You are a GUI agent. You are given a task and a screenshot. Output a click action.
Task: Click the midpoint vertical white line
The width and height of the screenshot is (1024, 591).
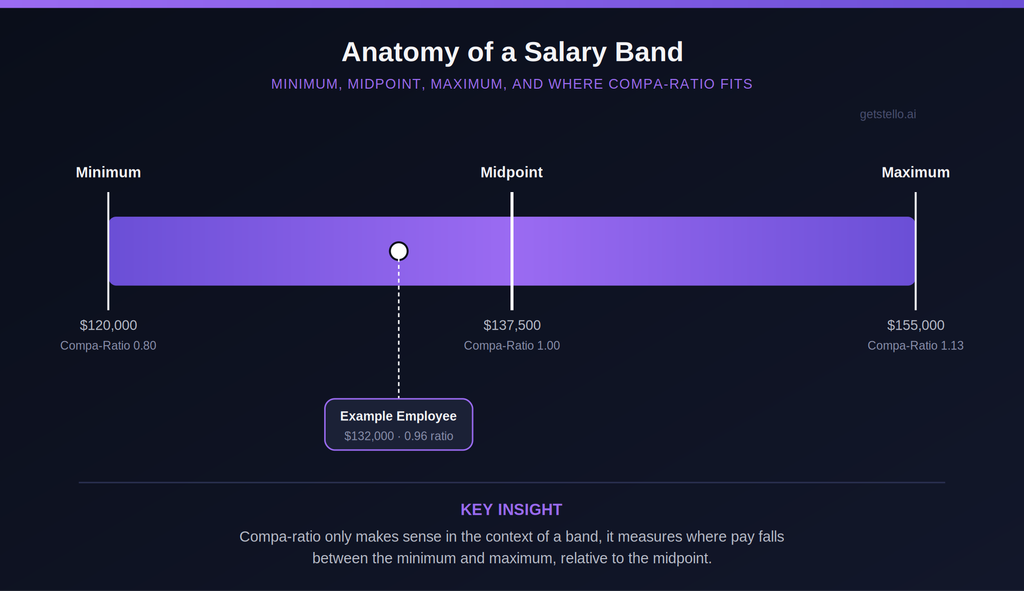coord(512,251)
